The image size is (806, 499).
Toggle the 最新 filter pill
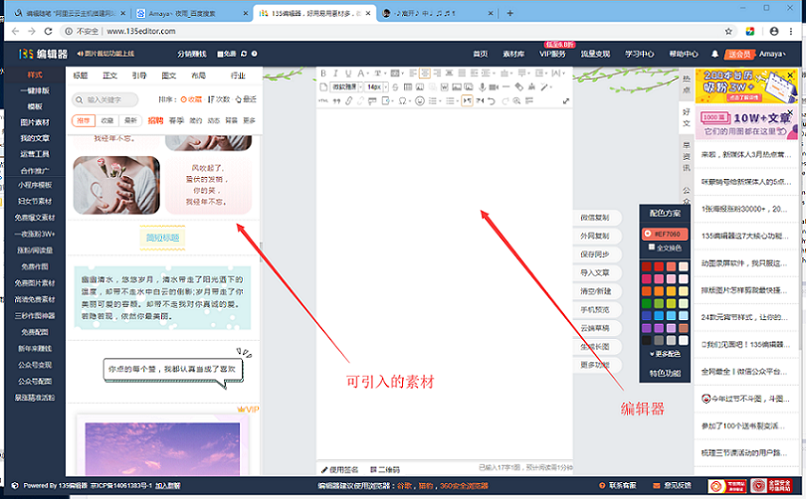131,120
